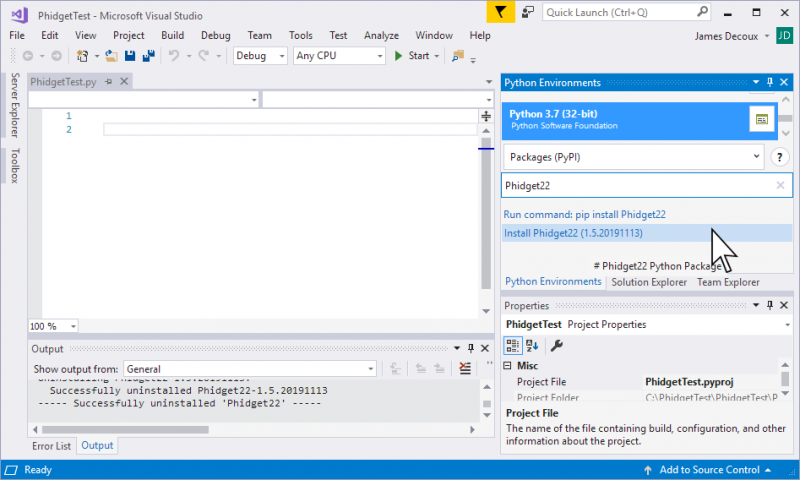Viewport: 800px width, 480px height.
Task: Open the Tools menu
Action: click(301, 35)
